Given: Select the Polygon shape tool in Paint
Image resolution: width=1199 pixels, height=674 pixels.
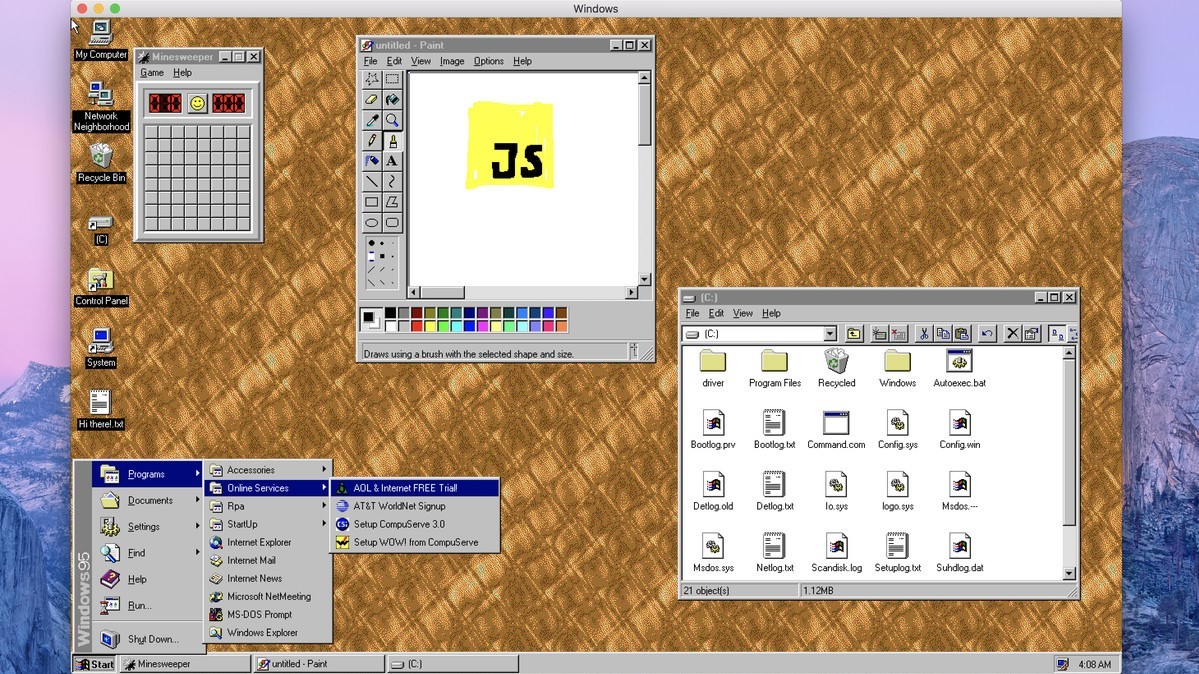Looking at the screenshot, I should point(392,203).
